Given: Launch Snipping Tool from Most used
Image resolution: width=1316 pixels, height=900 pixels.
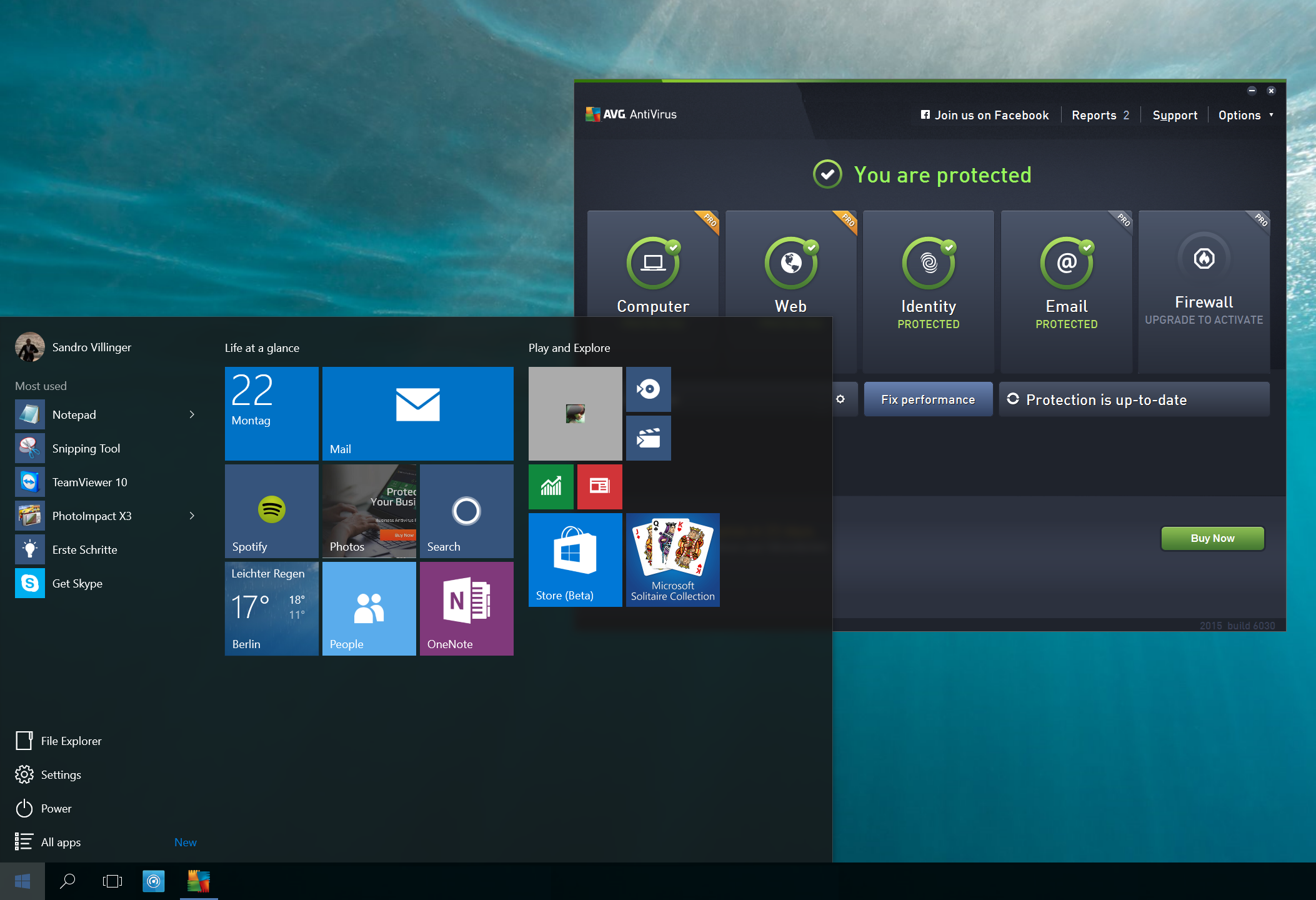Looking at the screenshot, I should click(106, 448).
